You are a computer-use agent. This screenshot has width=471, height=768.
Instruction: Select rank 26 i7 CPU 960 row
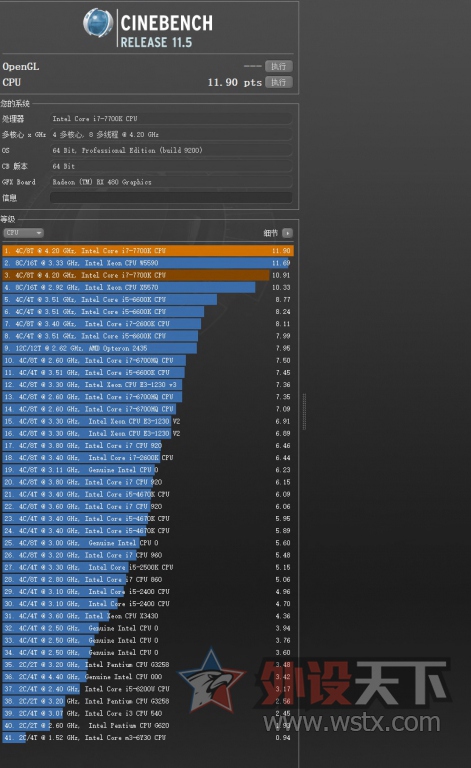click(148, 555)
